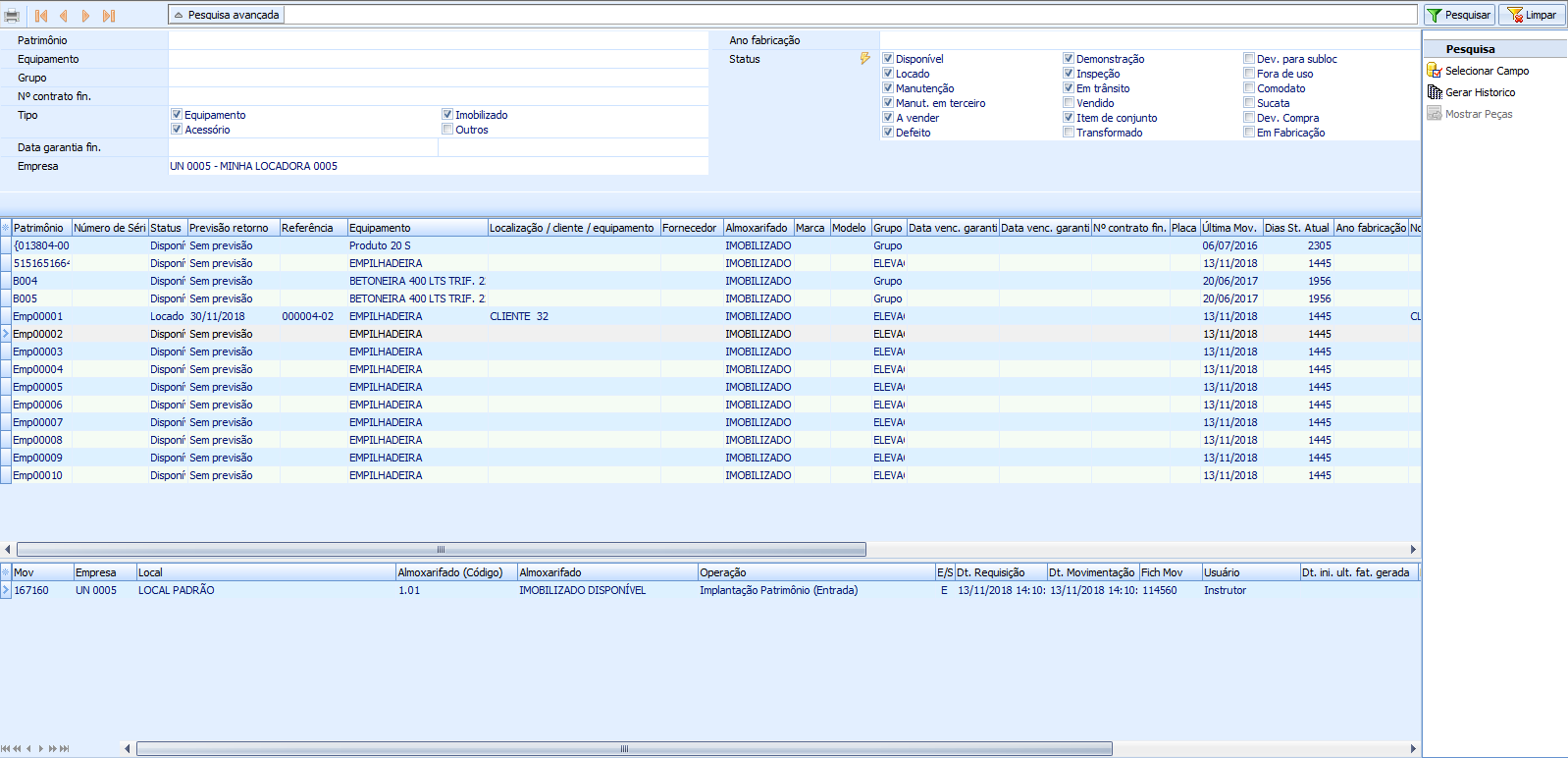Click the Status lightning bolt icon
Image resolution: width=1568 pixels, height=758 pixels.
(x=864, y=59)
